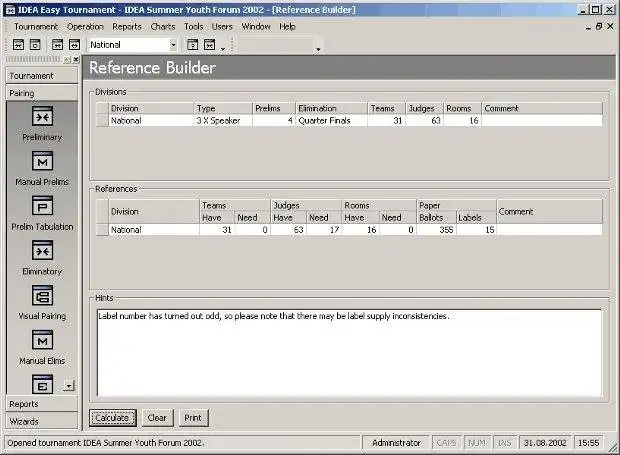This screenshot has width=620, height=455.
Task: Open the Tournament menu
Action: [36, 26]
